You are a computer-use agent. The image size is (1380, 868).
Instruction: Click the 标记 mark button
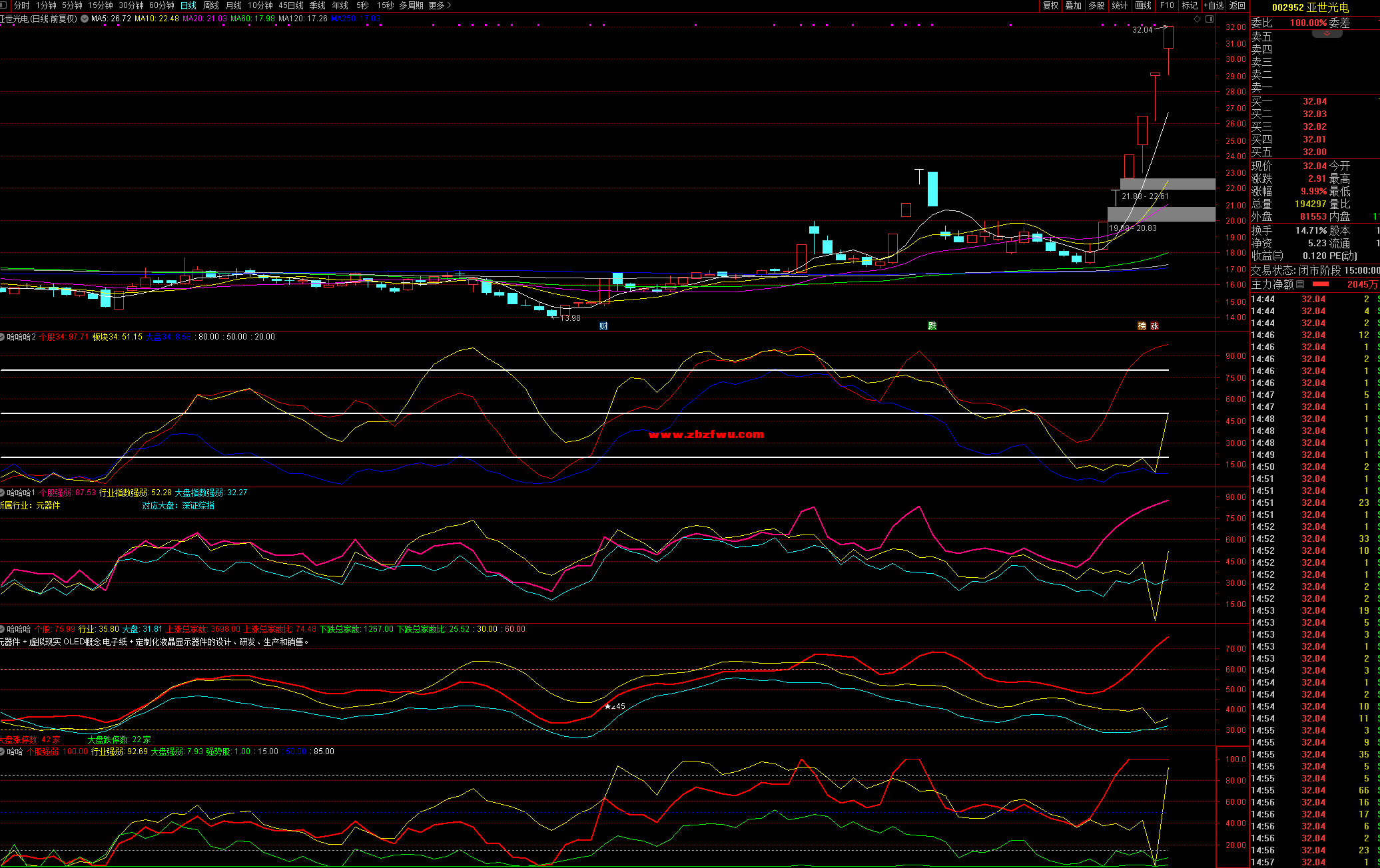point(1190,5)
